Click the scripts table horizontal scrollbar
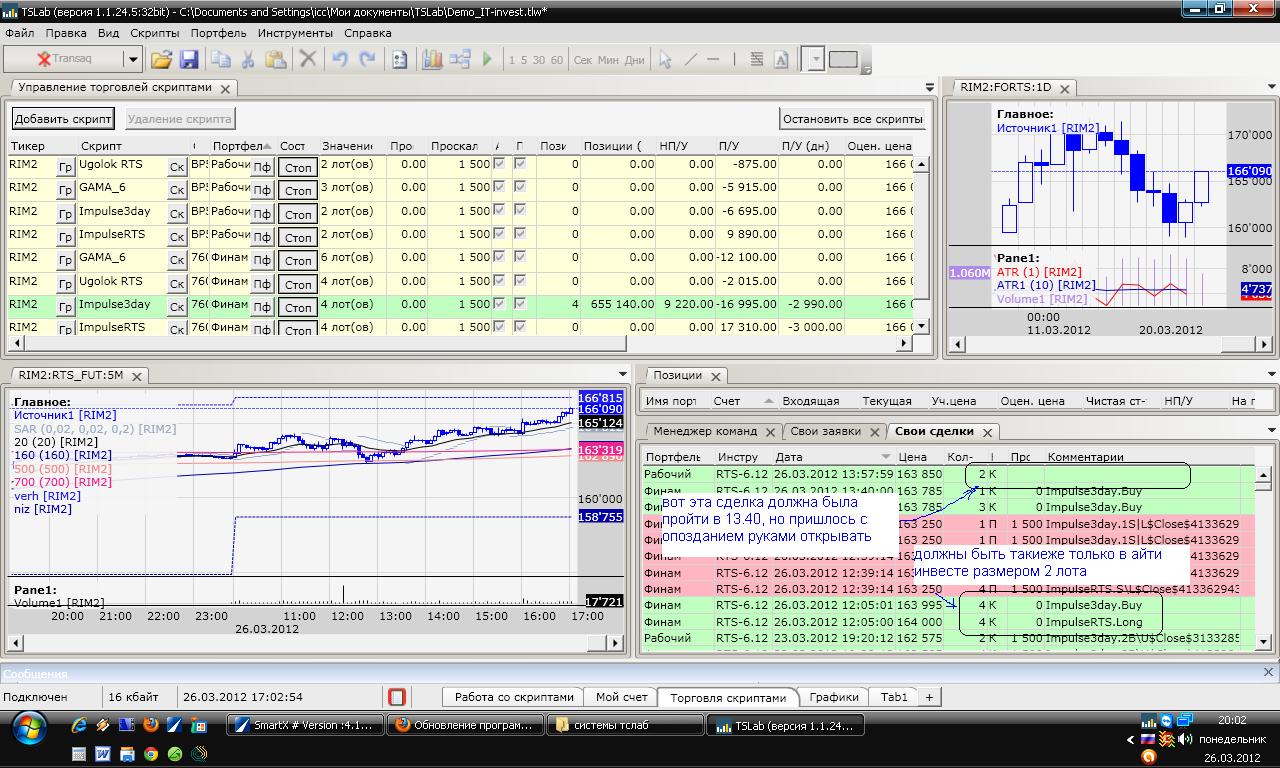Viewport: 1280px width, 768px height. [x=460, y=343]
